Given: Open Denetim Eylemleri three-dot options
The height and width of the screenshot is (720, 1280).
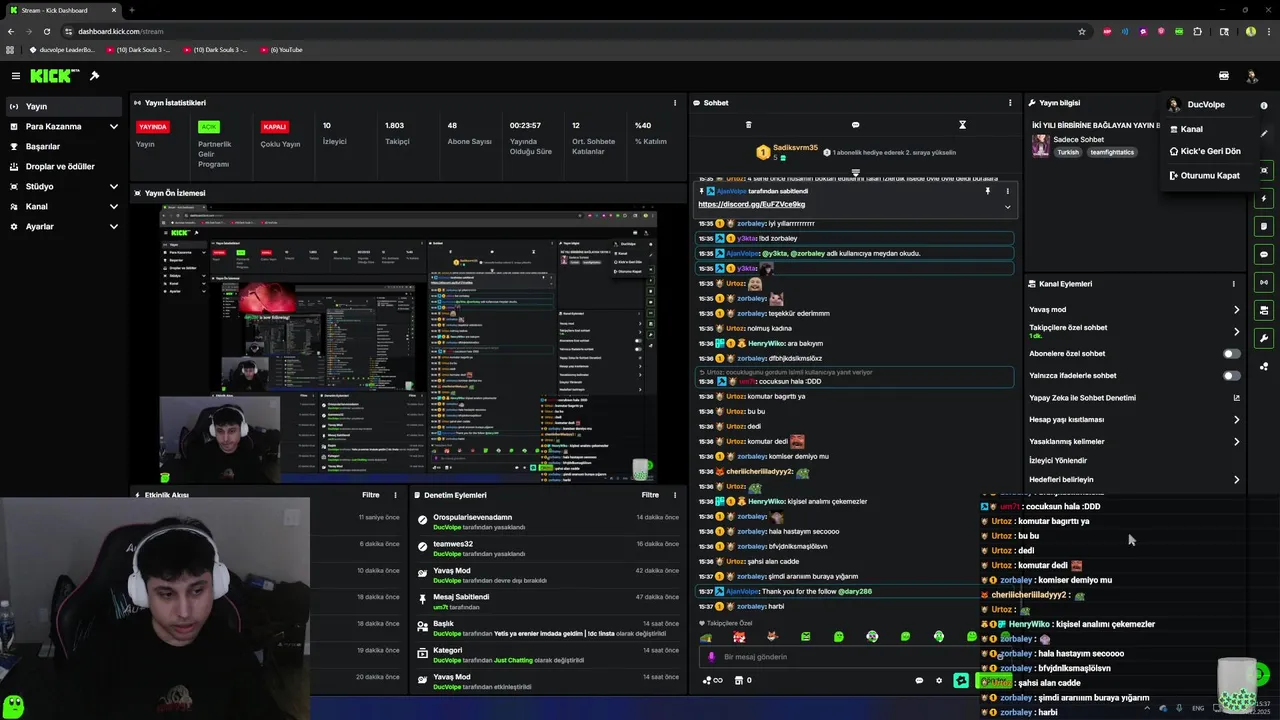Looking at the screenshot, I should point(675,495).
